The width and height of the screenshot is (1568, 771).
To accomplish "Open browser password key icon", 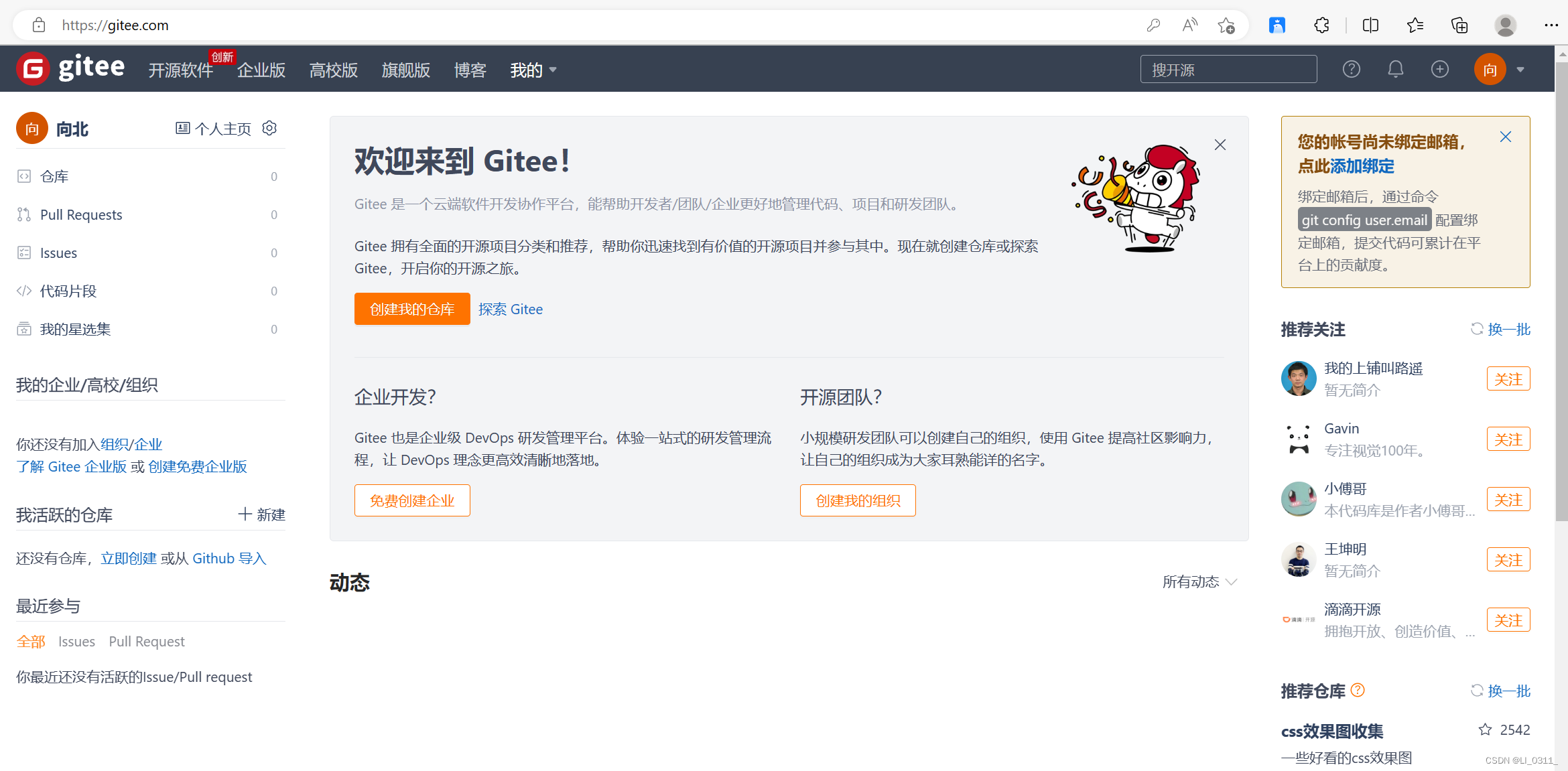I will pyautogui.click(x=1153, y=25).
